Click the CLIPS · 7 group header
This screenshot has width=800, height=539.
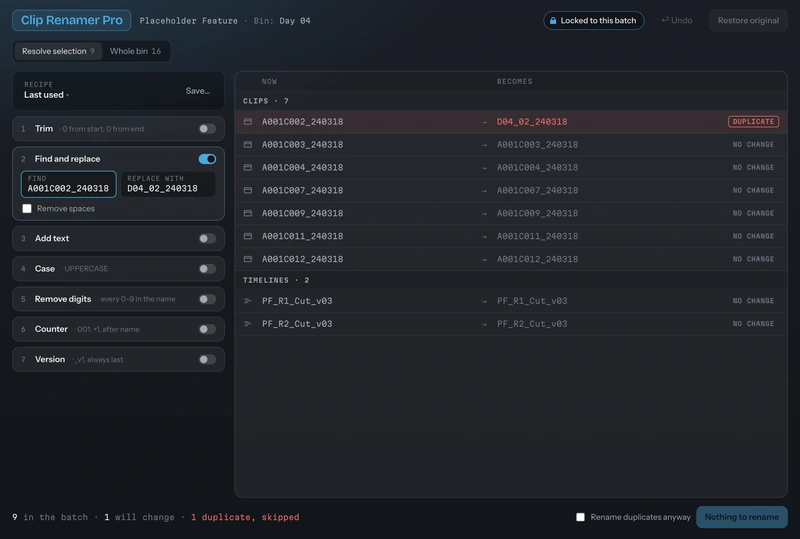click(x=266, y=101)
